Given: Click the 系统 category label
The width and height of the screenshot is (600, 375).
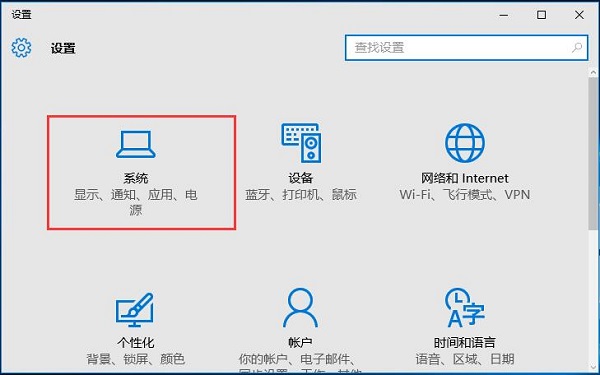Looking at the screenshot, I should [136, 178].
